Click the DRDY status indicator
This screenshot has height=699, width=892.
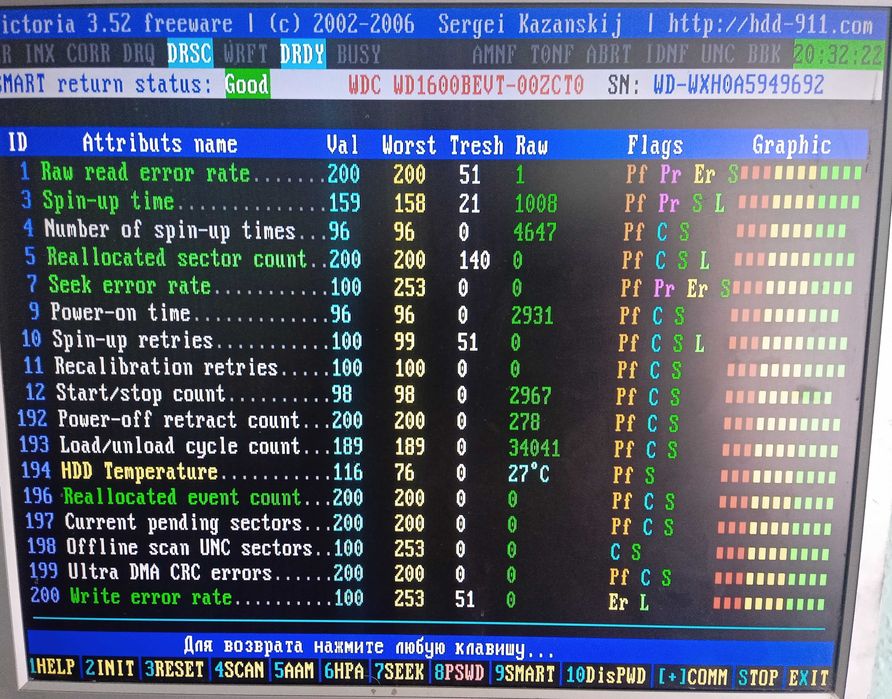[x=303, y=54]
